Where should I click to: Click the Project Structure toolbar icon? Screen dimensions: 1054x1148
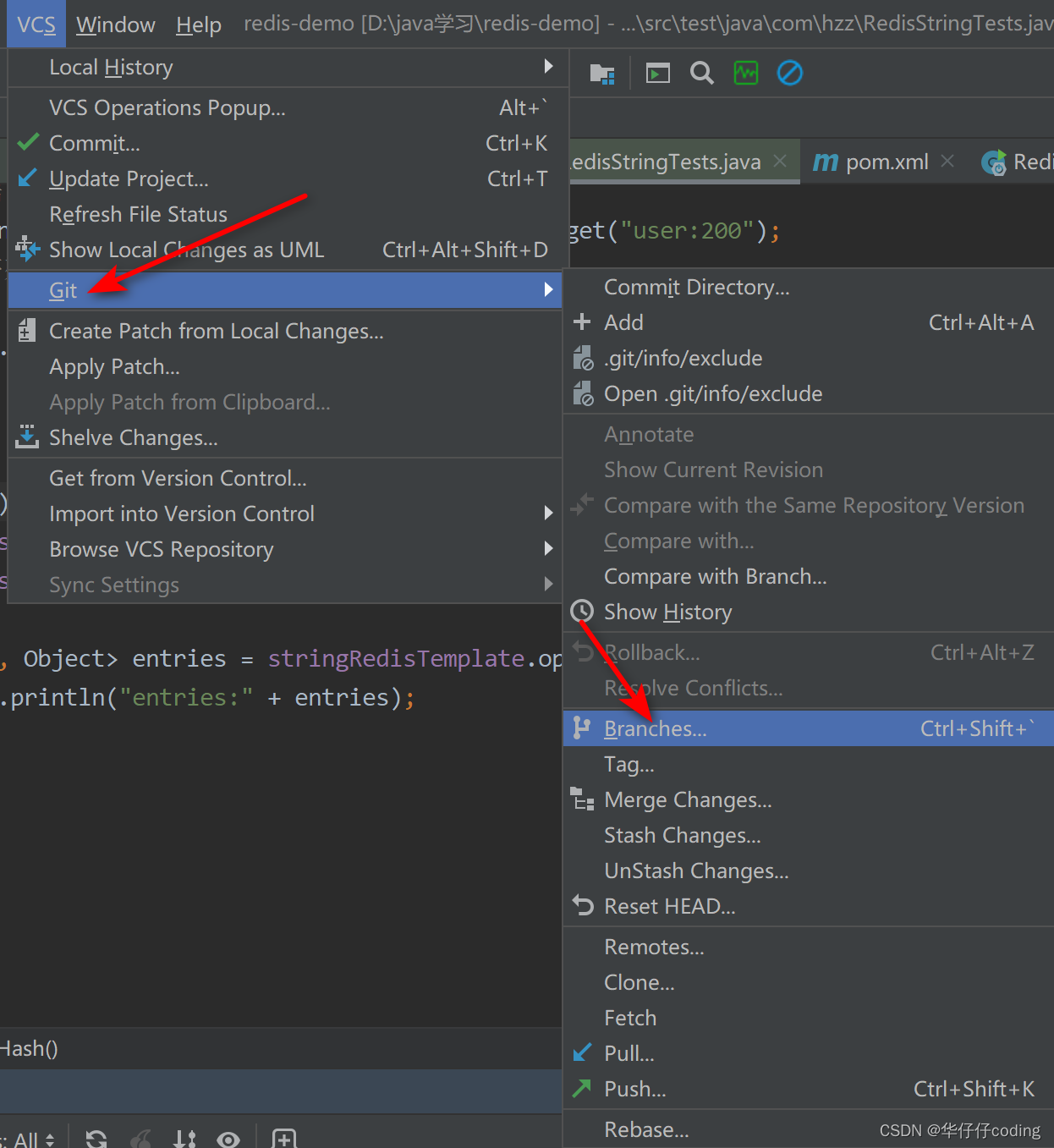(602, 74)
